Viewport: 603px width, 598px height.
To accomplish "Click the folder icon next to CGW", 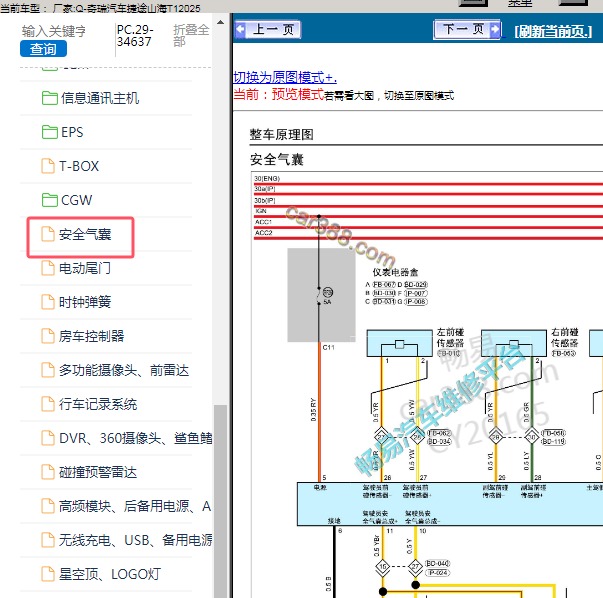I will (50, 200).
